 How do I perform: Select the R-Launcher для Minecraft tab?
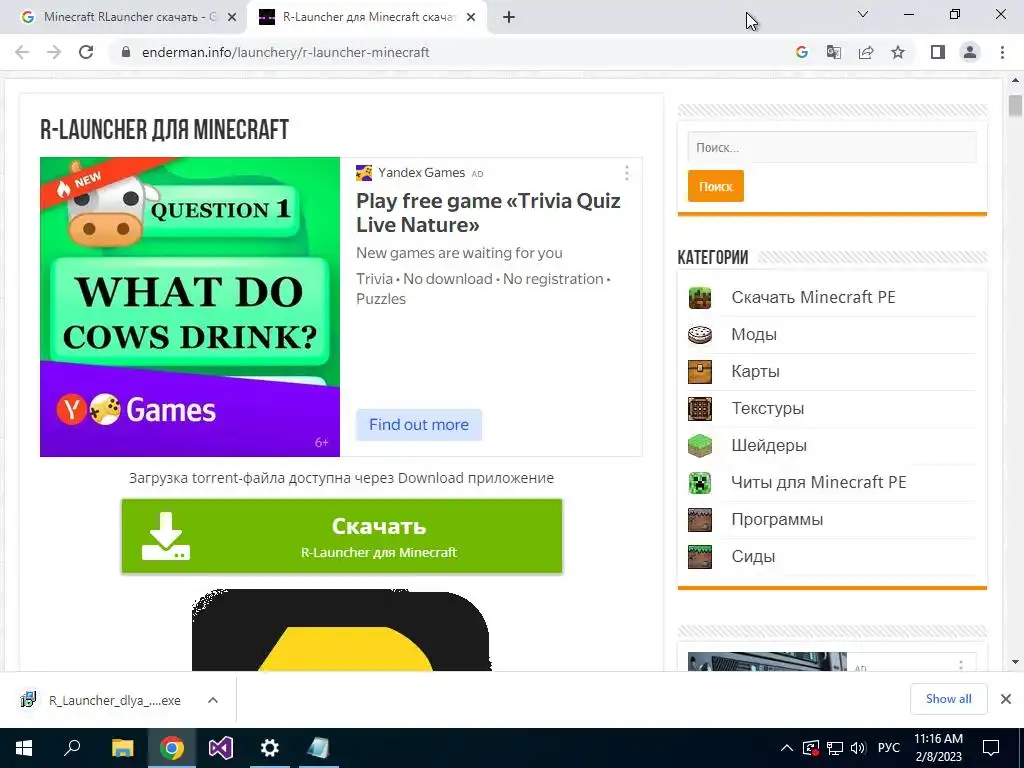coord(368,18)
